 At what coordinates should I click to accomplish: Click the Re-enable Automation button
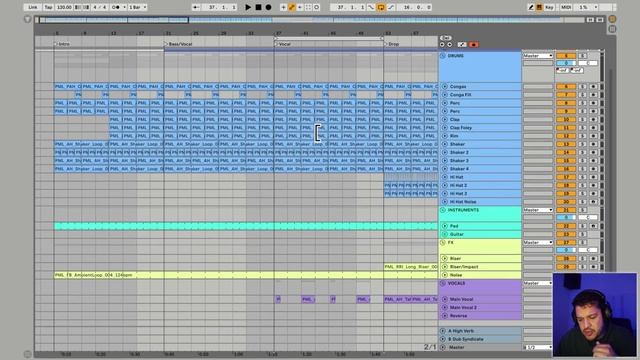[x=300, y=7]
